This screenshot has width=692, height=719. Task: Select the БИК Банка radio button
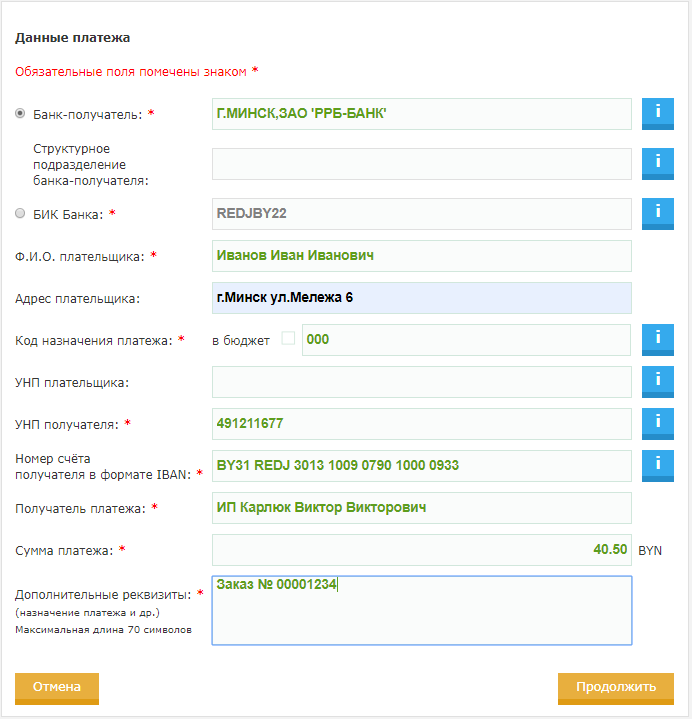21,213
